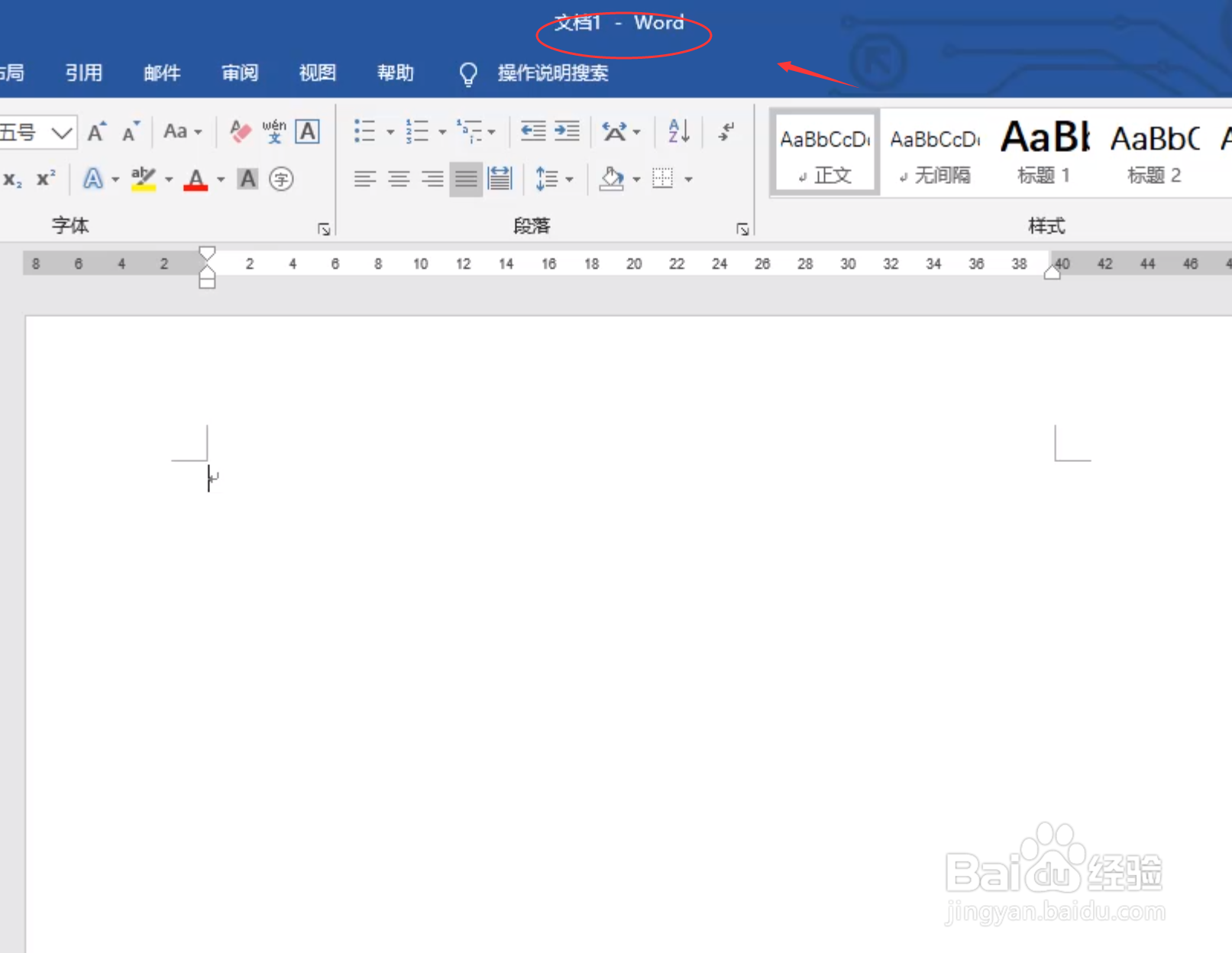
Task: Select the 标题 1 style
Action: [1045, 153]
